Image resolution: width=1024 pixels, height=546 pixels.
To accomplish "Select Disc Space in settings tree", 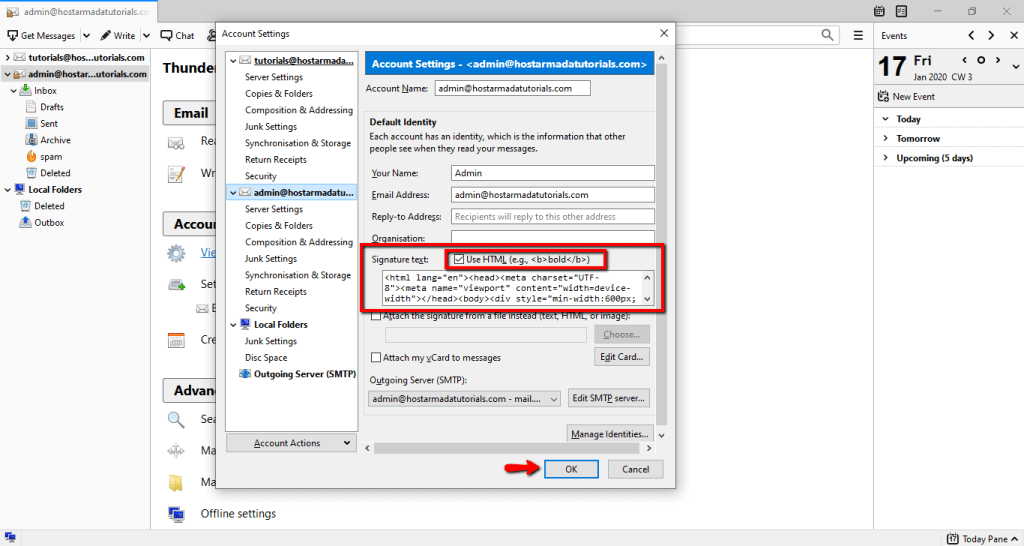I will 266,358.
